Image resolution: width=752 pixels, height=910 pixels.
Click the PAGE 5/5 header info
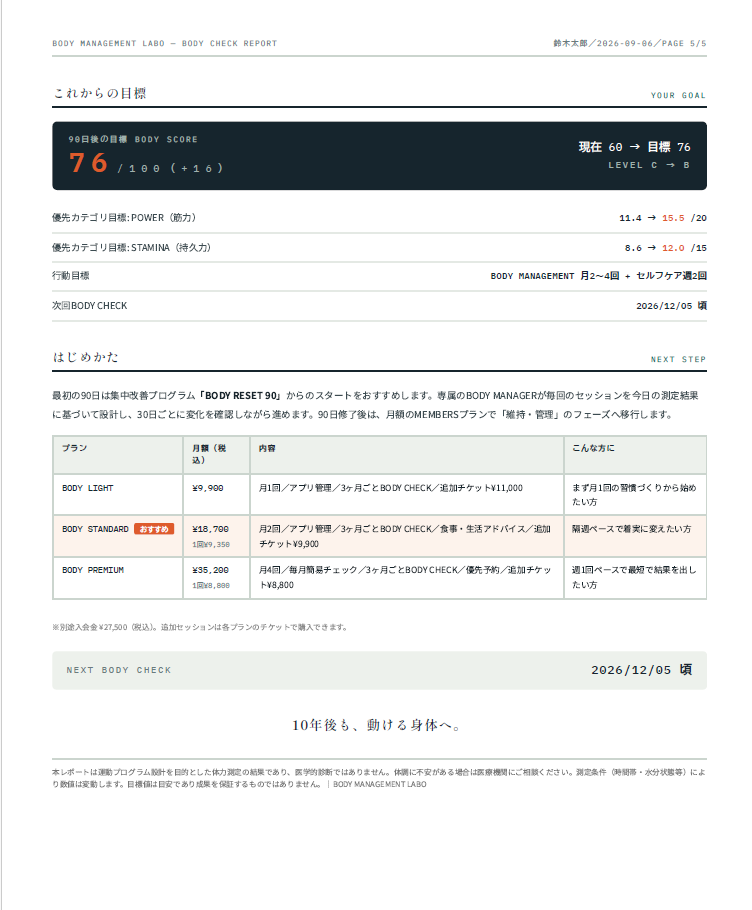coord(684,44)
